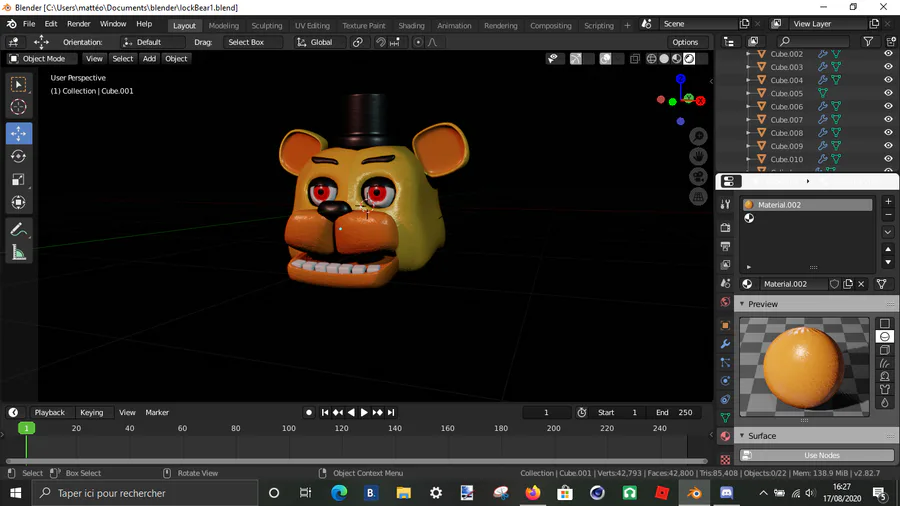Play the animation forward
The width and height of the screenshot is (900, 506).
pos(364,412)
